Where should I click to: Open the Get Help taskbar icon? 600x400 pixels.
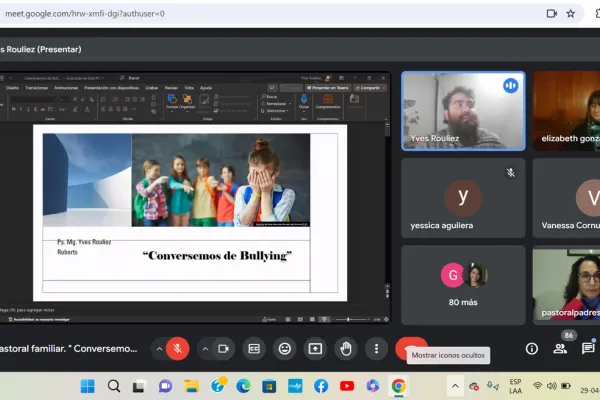[218, 385]
